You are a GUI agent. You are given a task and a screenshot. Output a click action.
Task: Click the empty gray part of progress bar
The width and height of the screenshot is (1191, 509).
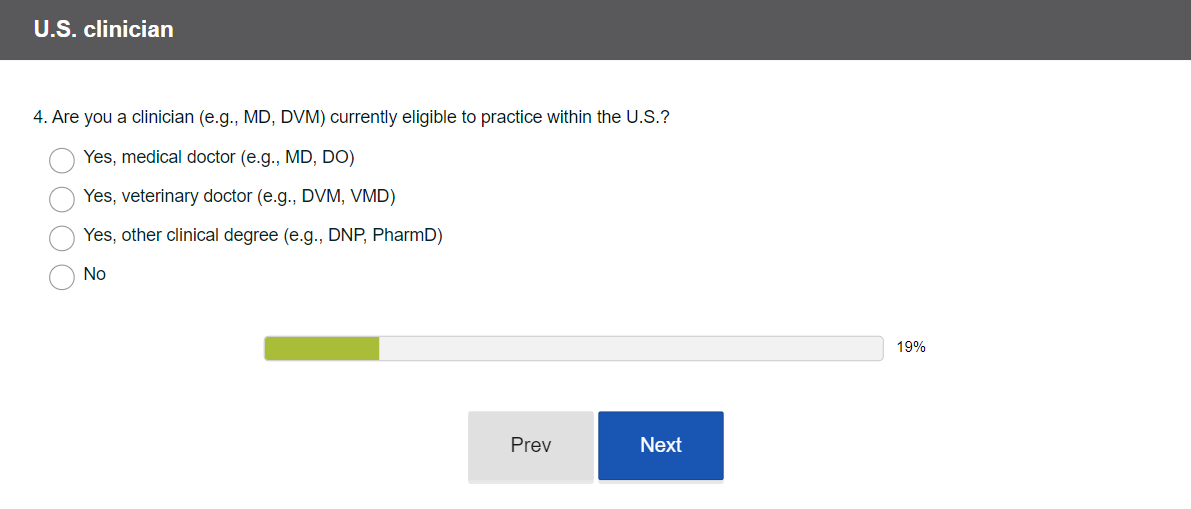coord(630,348)
